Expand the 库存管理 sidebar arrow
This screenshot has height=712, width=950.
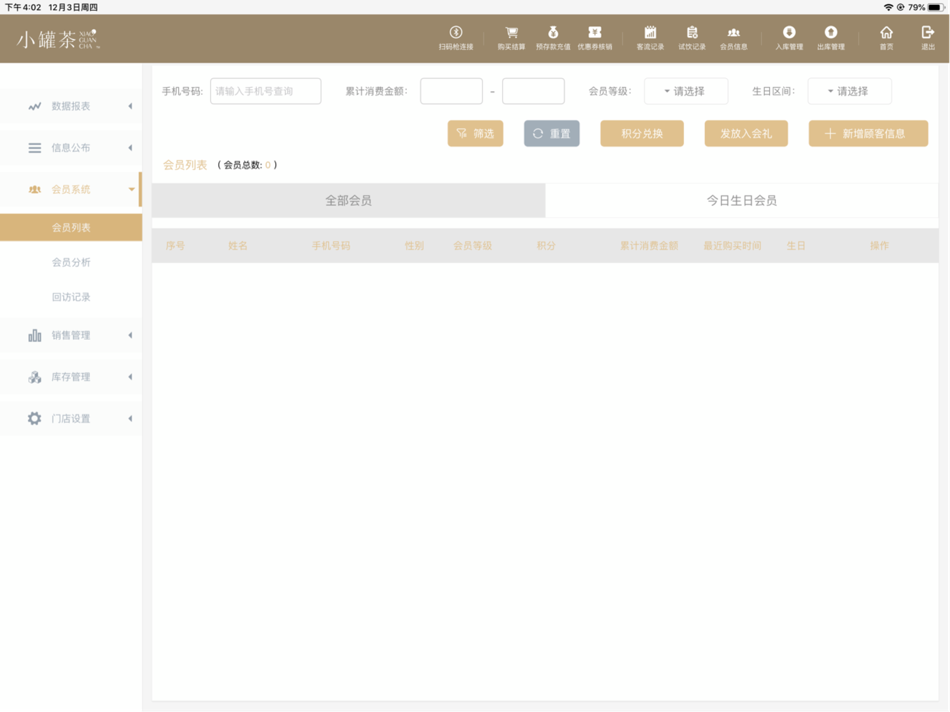(x=130, y=377)
